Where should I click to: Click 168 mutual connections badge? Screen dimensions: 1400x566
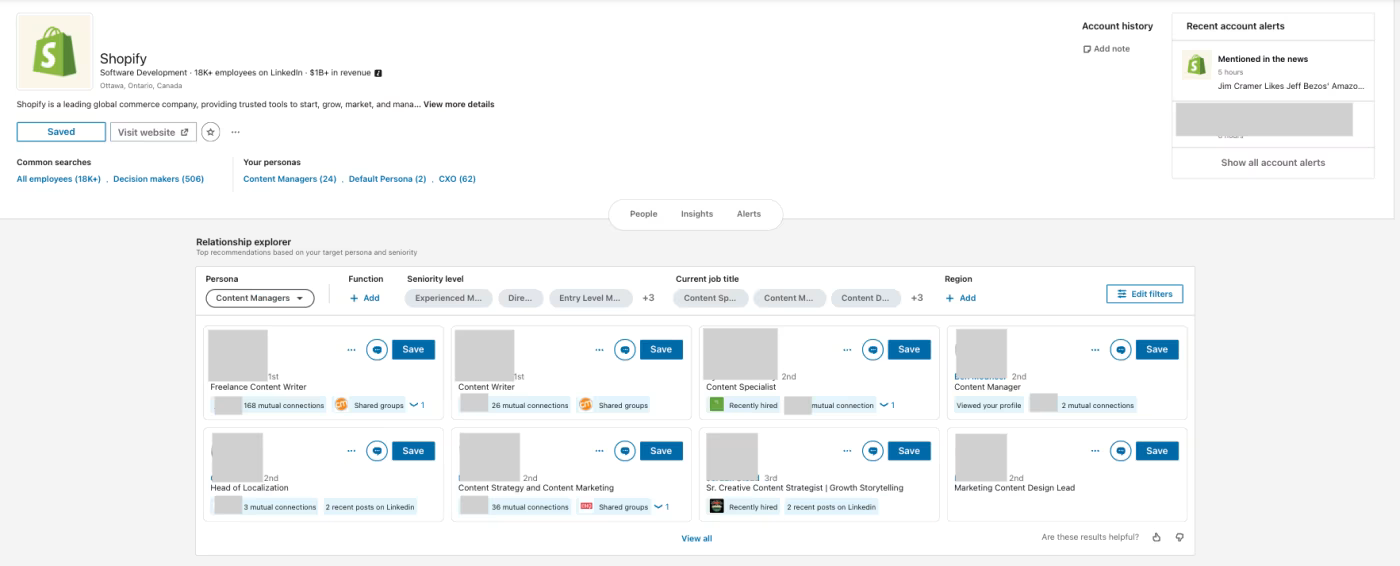pyautogui.click(x=269, y=405)
